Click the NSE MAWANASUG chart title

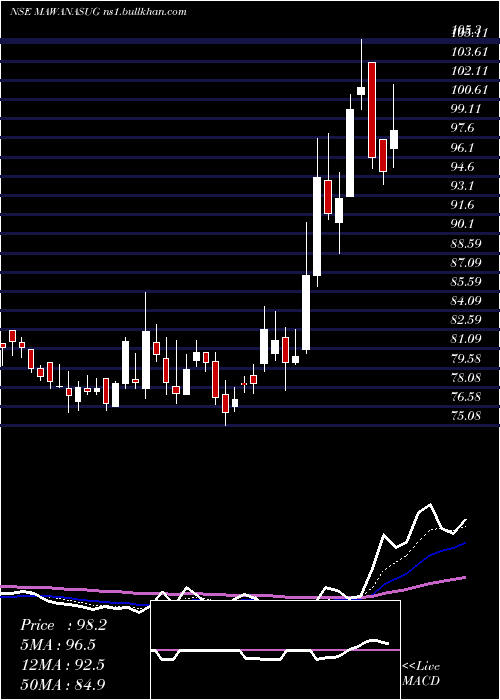click(x=98, y=12)
